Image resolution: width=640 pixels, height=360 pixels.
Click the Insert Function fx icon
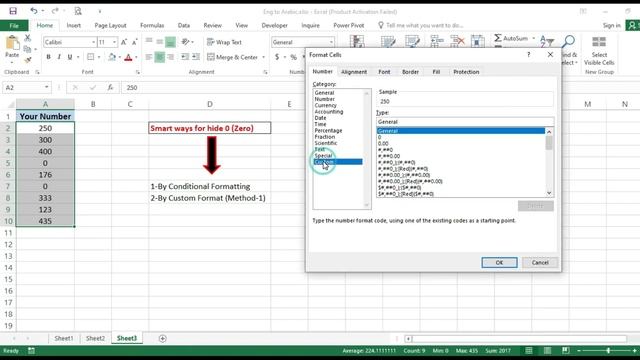tap(110, 87)
